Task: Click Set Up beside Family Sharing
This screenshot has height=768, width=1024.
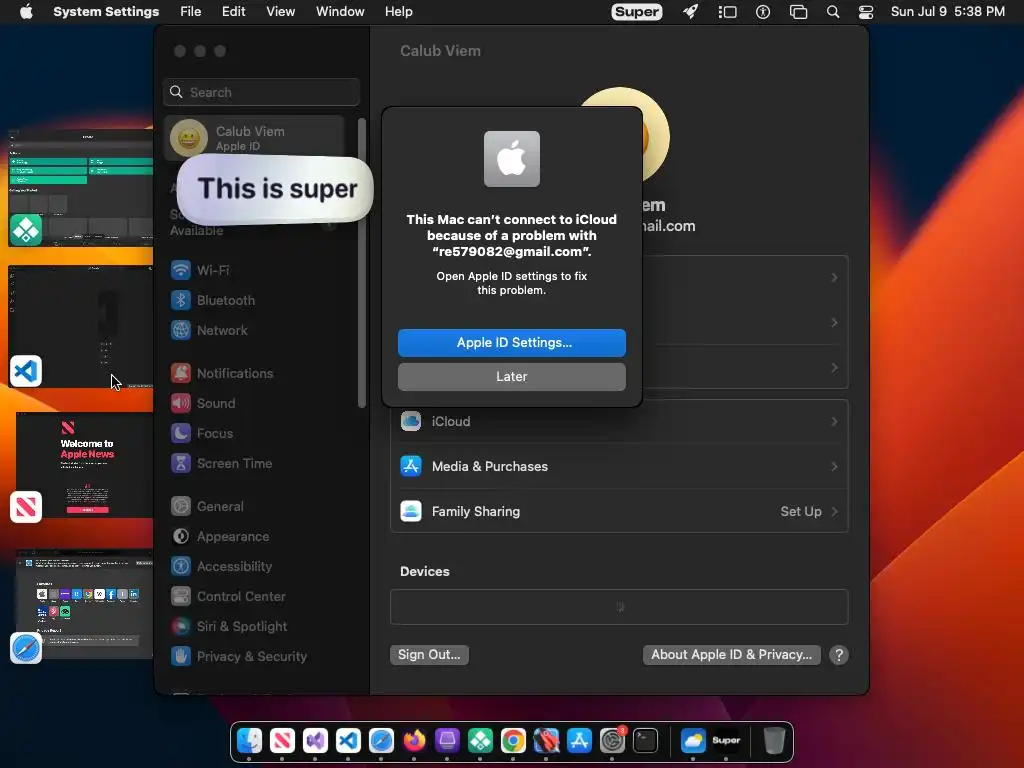Action: [801, 511]
